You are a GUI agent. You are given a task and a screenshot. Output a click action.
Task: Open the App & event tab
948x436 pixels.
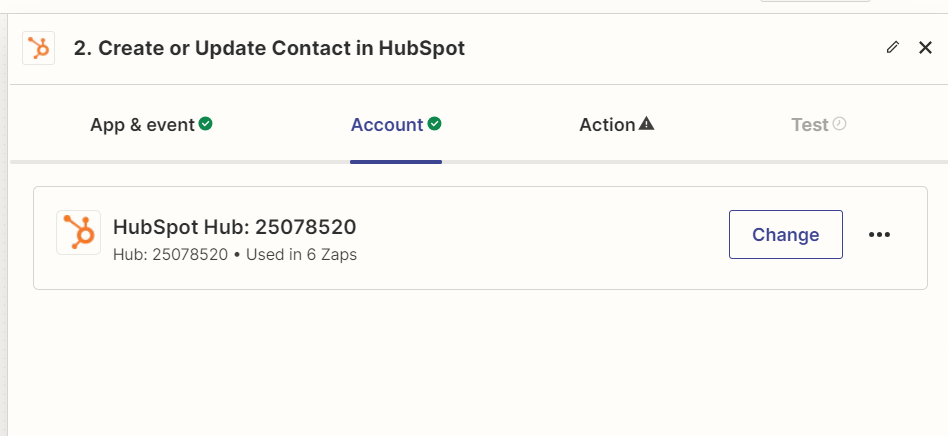pyautogui.click(x=151, y=125)
